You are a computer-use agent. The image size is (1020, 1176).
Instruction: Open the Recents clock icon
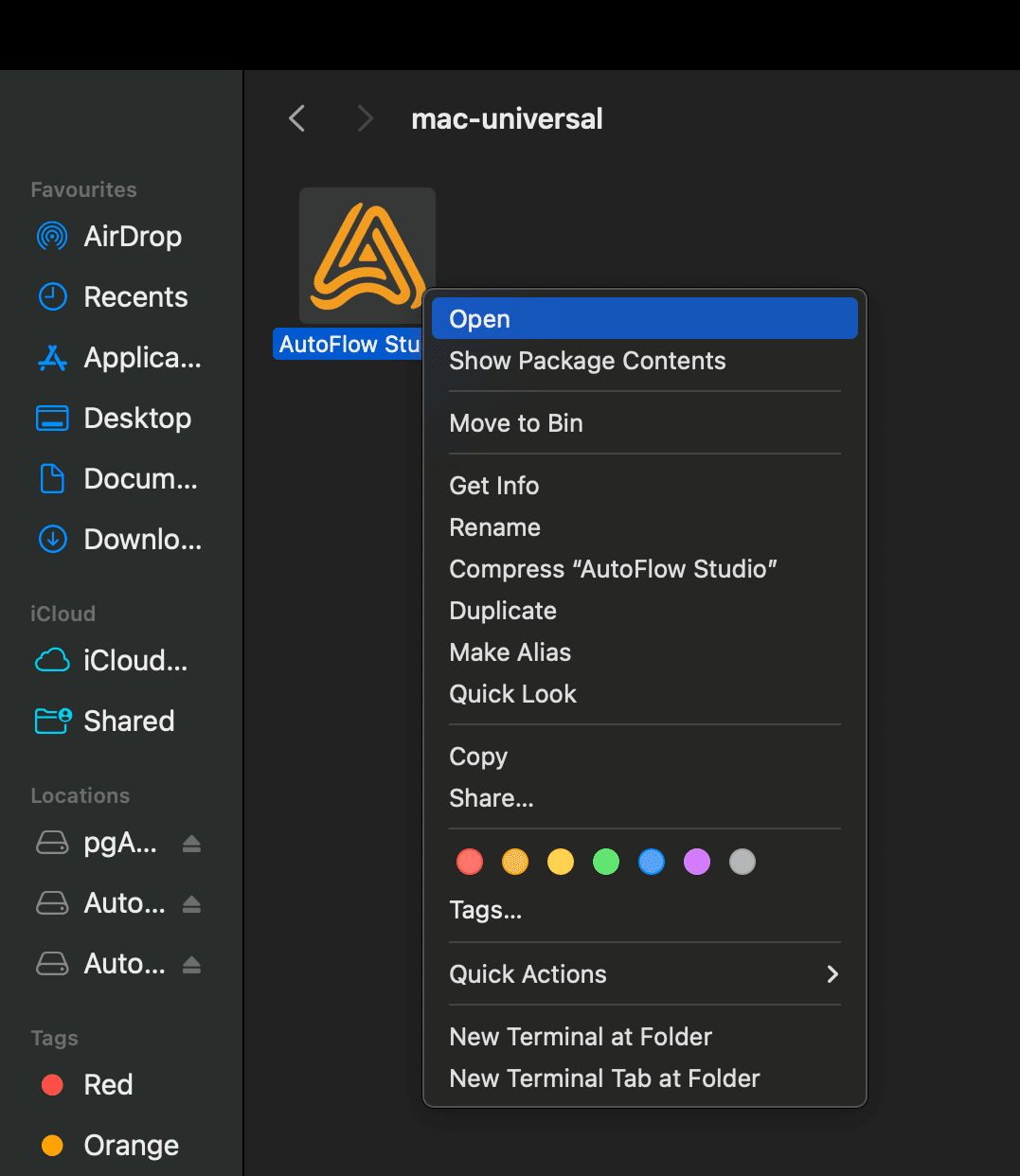coord(52,296)
